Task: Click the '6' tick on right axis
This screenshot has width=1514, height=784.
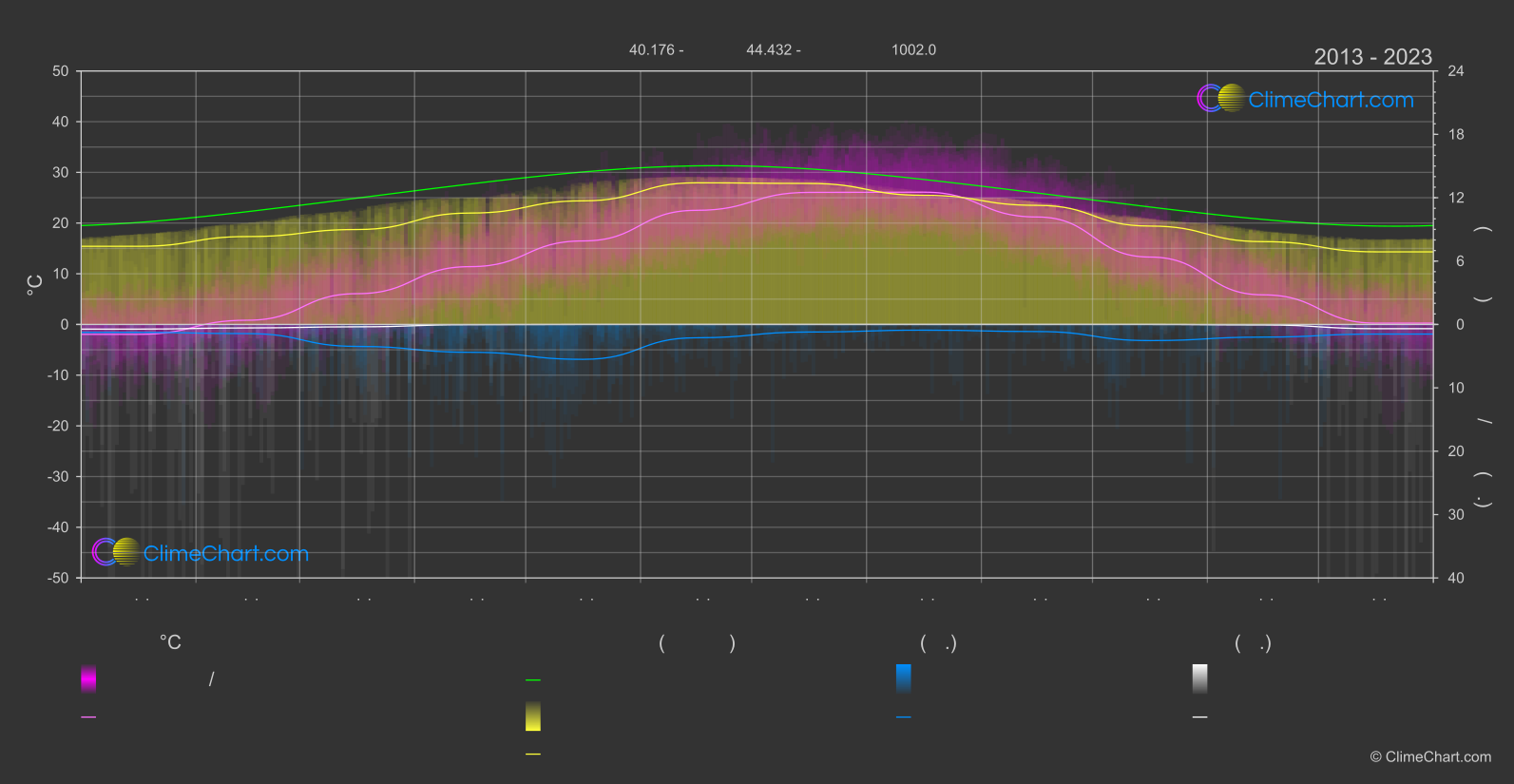Action: coord(1460,261)
